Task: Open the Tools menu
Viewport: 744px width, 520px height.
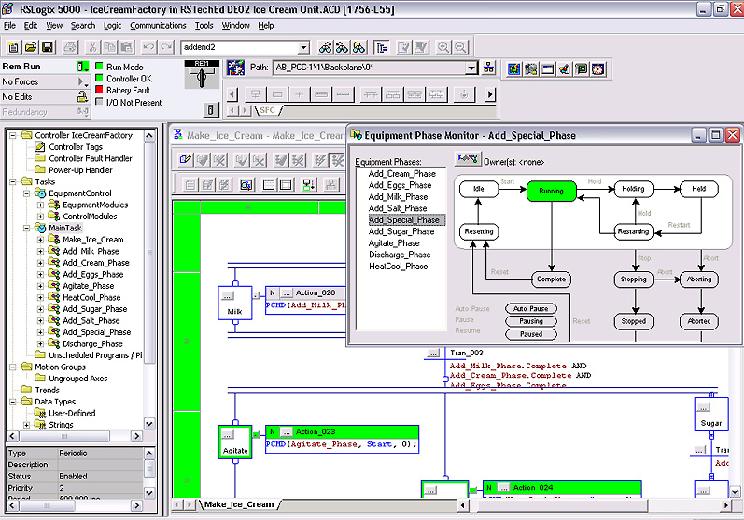Action: pyautogui.click(x=204, y=26)
